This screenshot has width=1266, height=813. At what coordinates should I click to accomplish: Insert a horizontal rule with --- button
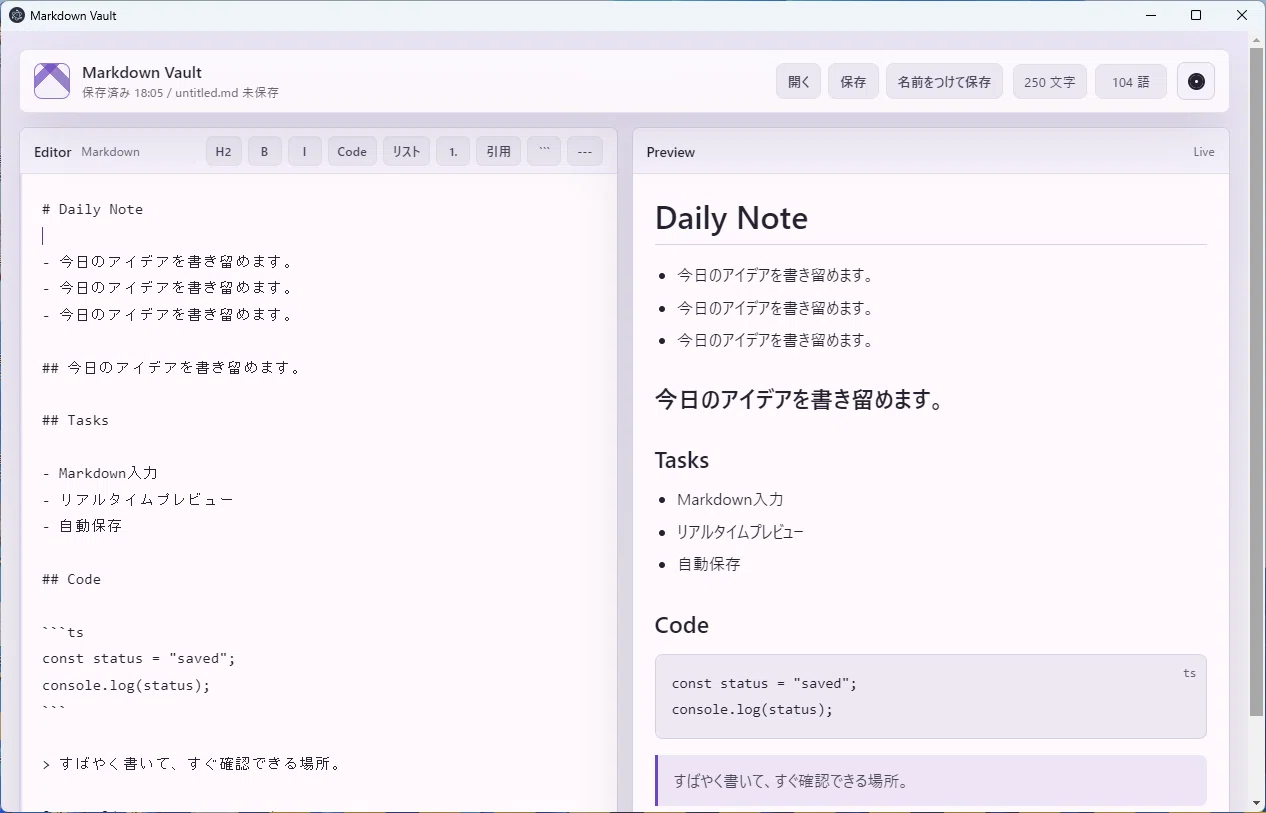585,152
